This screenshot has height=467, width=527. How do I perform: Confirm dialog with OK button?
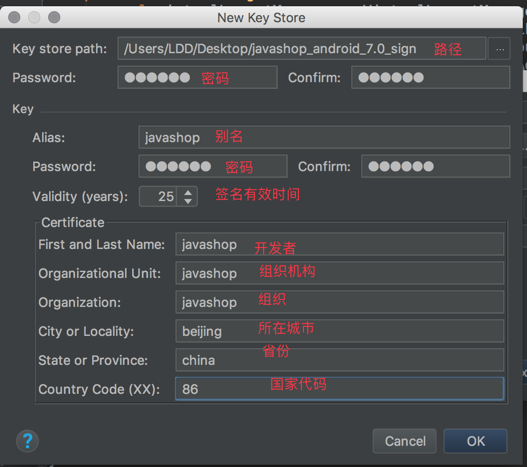point(475,441)
